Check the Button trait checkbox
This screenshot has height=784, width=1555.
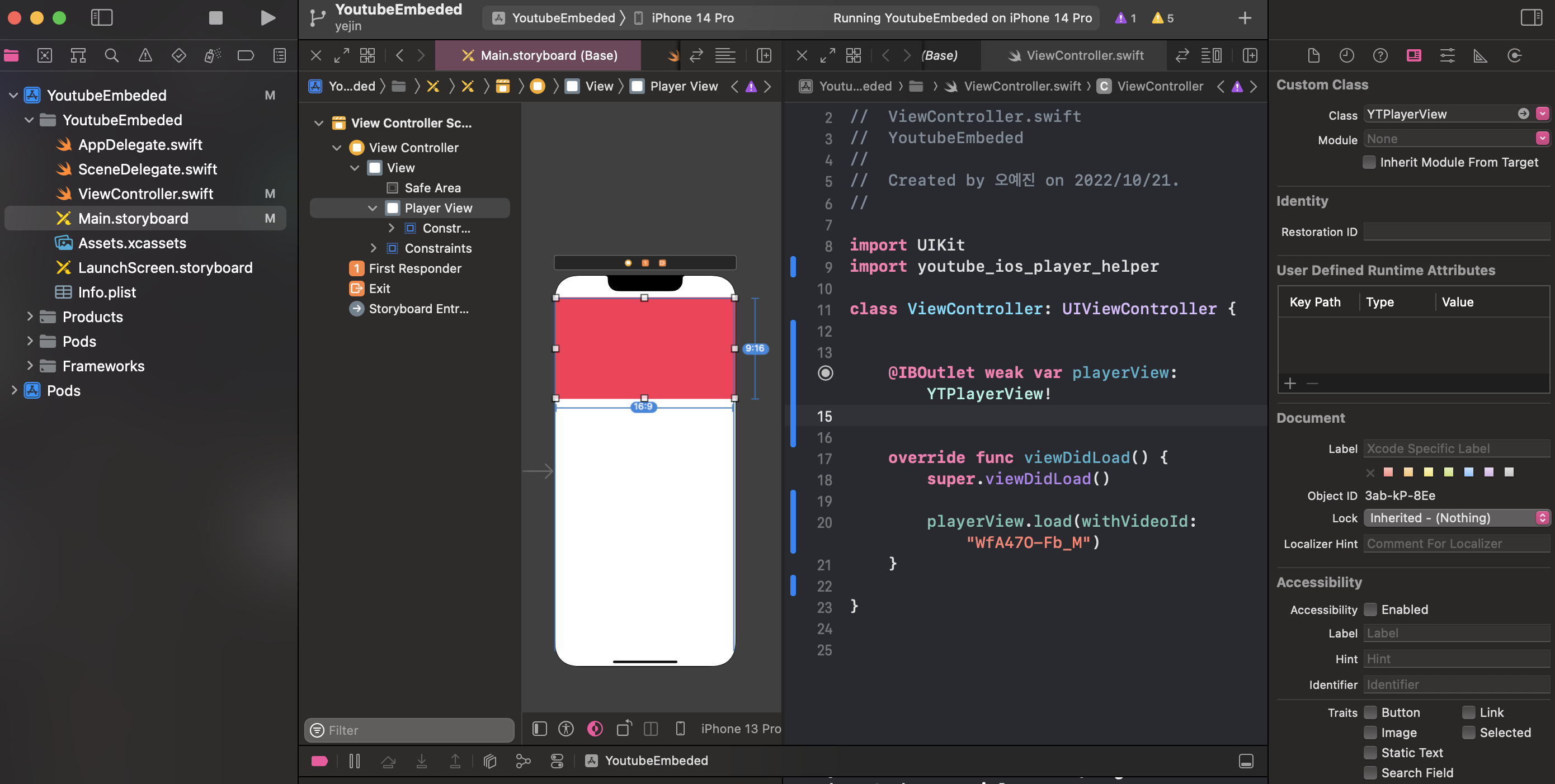point(1370,712)
